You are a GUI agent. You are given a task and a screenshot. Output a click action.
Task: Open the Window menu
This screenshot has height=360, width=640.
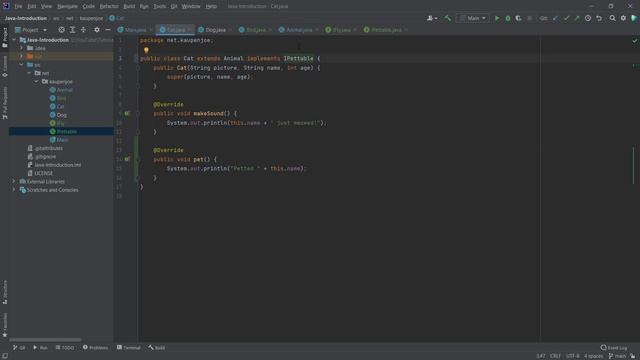tap(191, 7)
